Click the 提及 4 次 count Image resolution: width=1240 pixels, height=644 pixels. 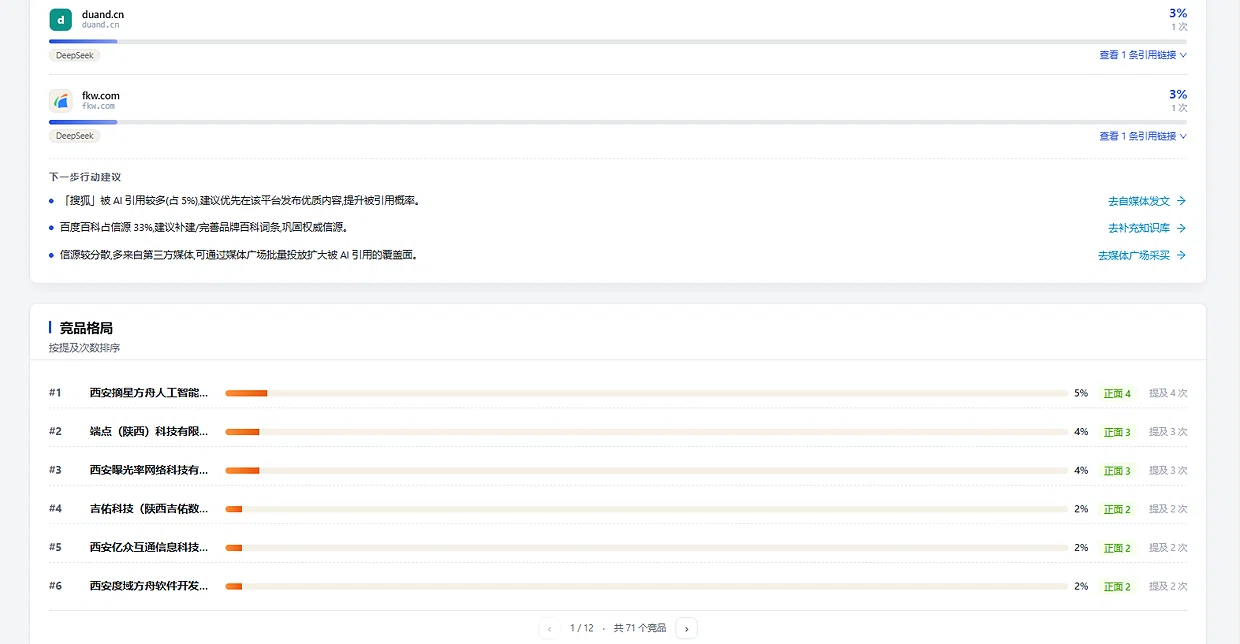(x=1168, y=393)
